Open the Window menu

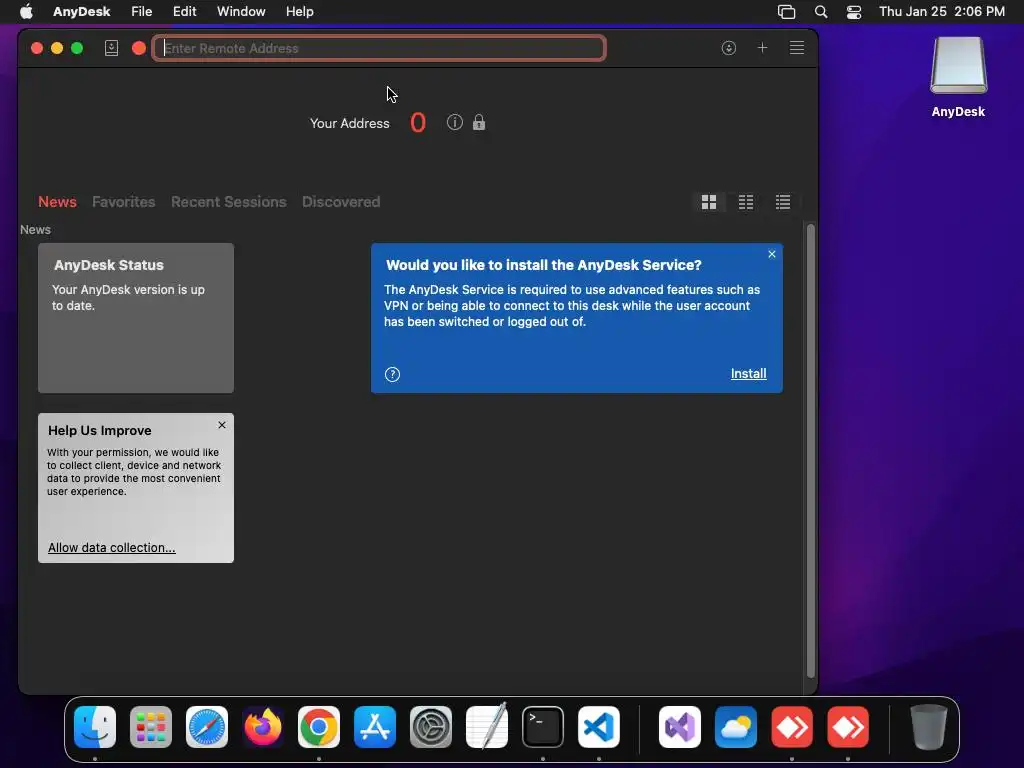(241, 12)
